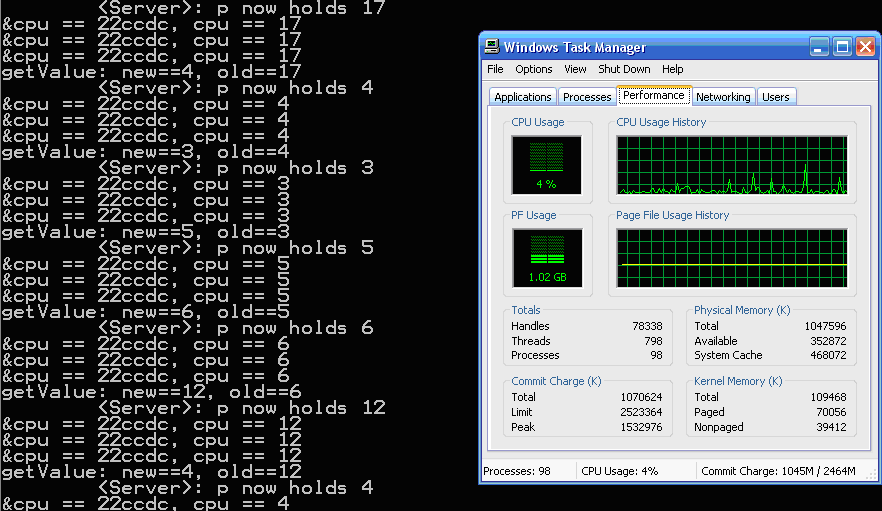Click the CPU Usage History graph
Viewport: 882px width, 511px height.
coord(731,165)
